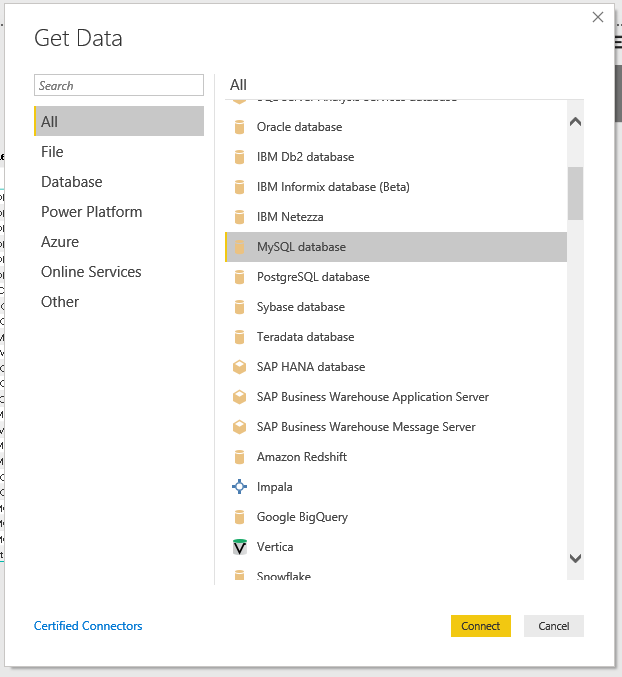Click the Search input field
622x677 pixels.
(119, 85)
